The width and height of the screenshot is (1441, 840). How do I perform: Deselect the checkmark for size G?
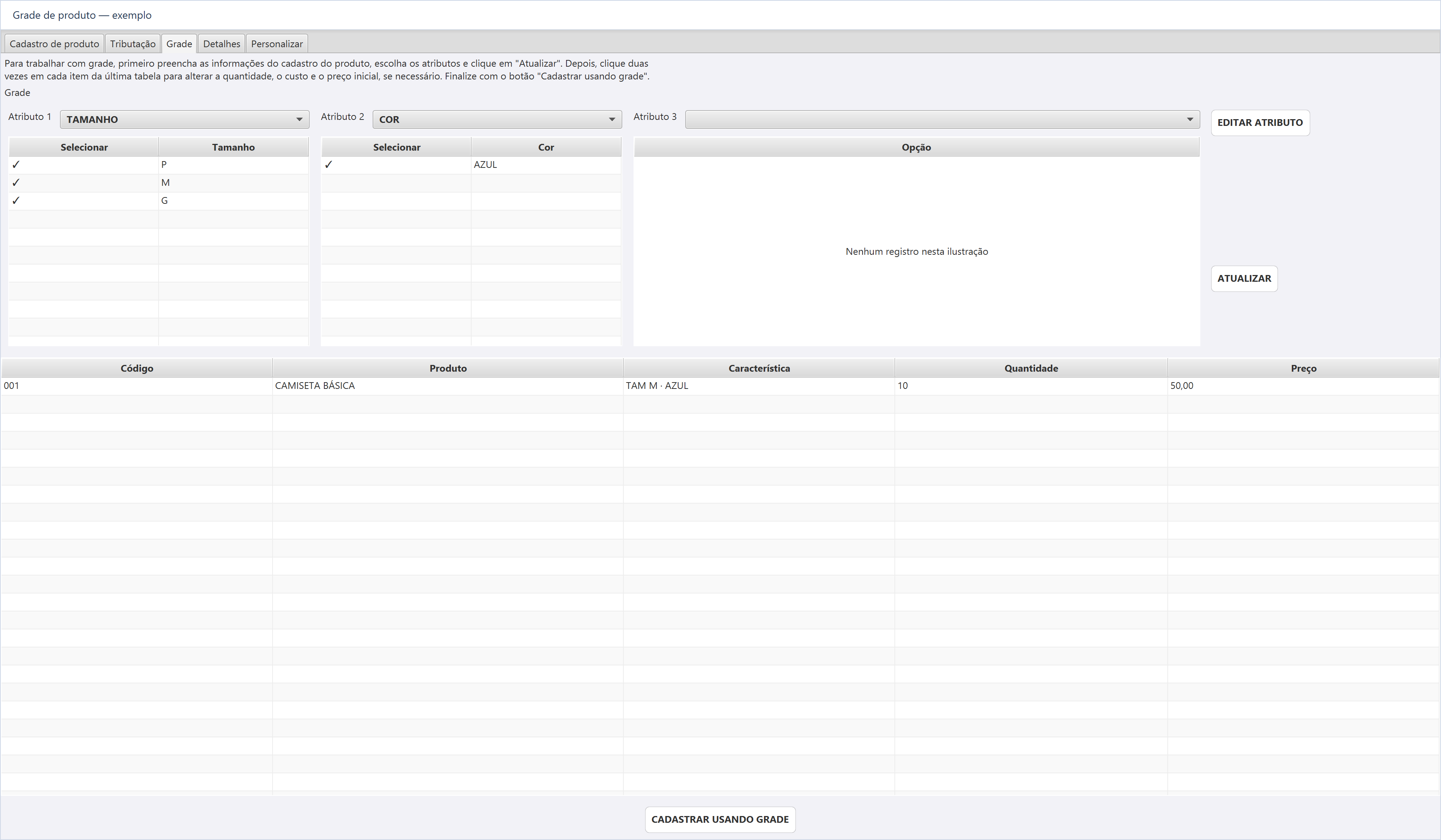pyautogui.click(x=16, y=200)
